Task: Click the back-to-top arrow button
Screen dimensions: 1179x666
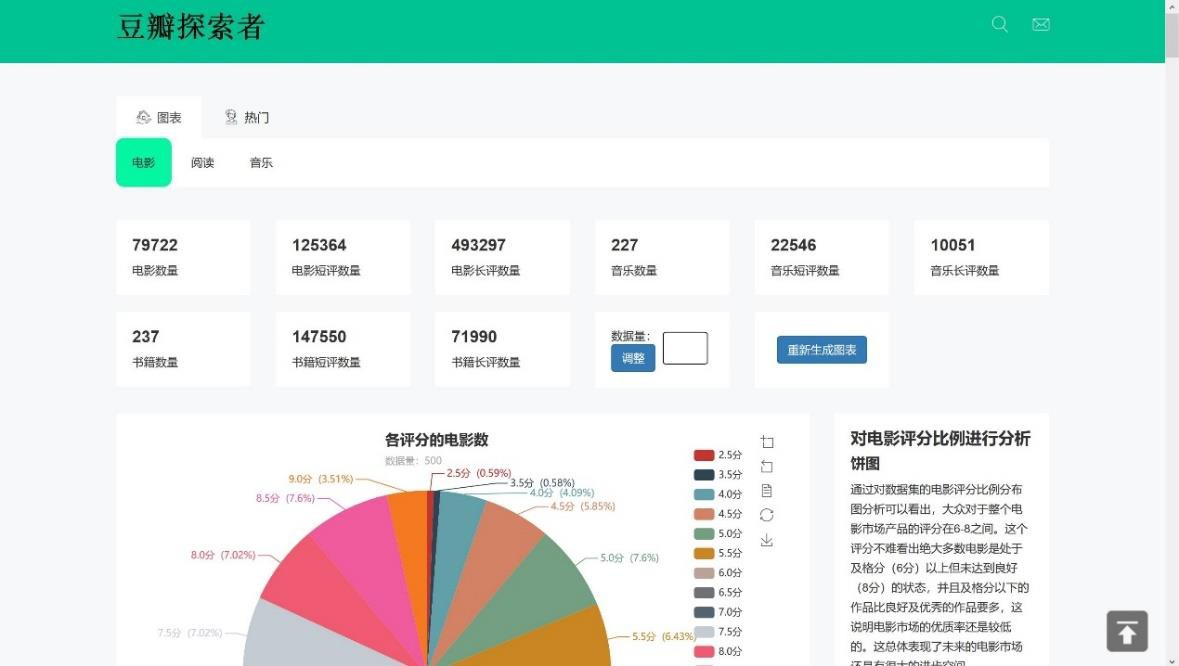Action: [x=1126, y=631]
